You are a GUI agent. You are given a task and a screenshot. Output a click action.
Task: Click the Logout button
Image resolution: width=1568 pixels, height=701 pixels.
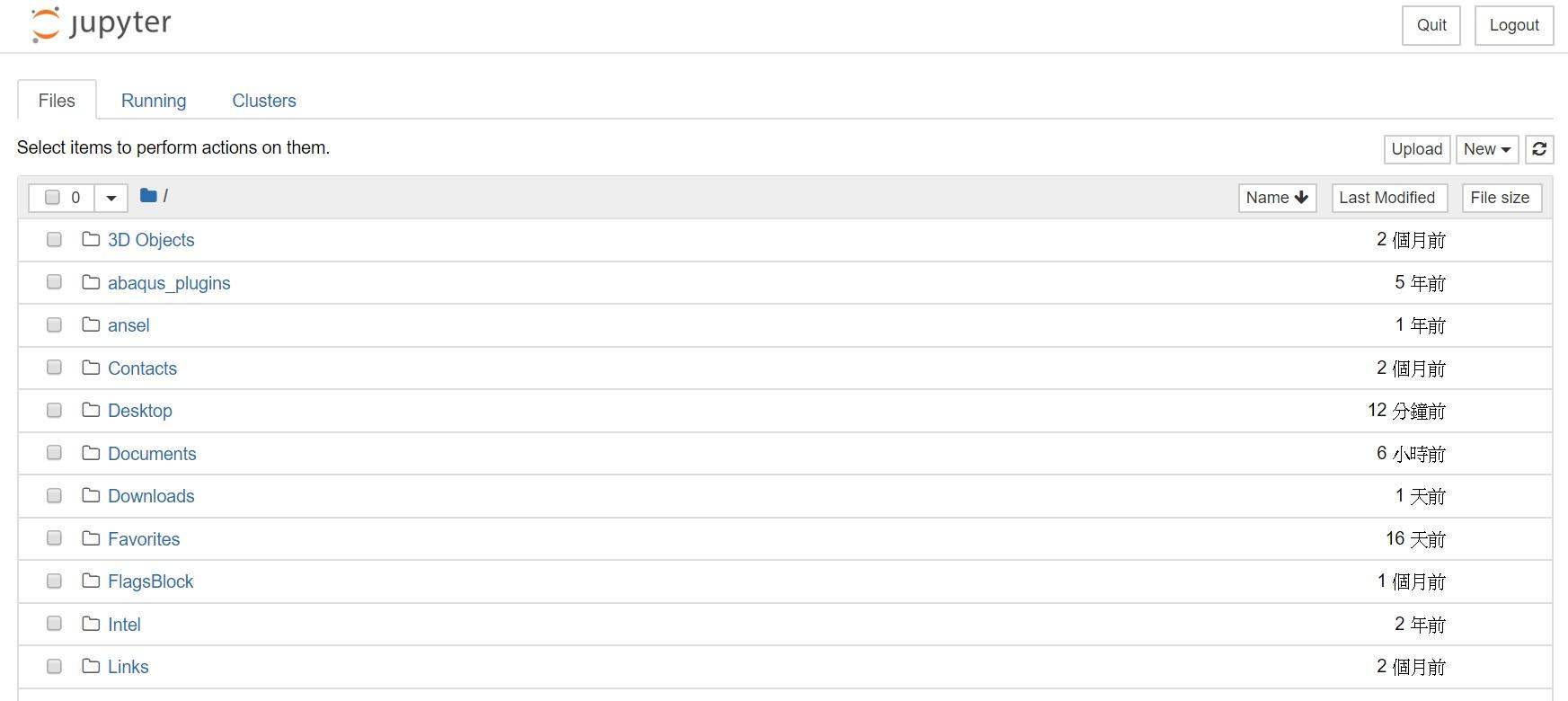point(1514,25)
